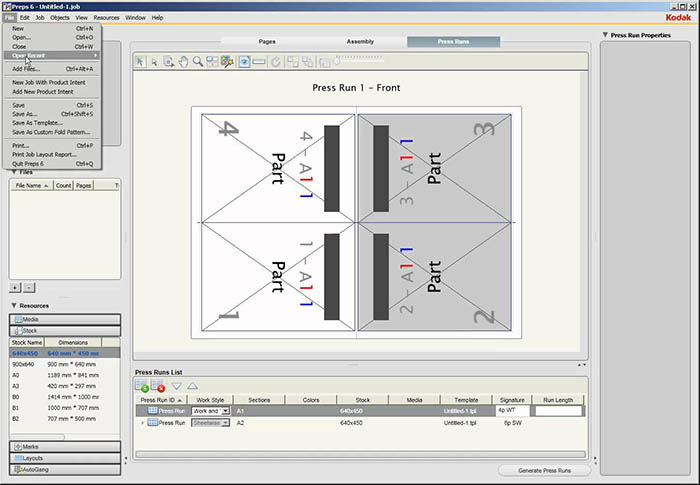The width and height of the screenshot is (700, 485).
Task: Activate the Pan hand tool
Action: pos(183,62)
